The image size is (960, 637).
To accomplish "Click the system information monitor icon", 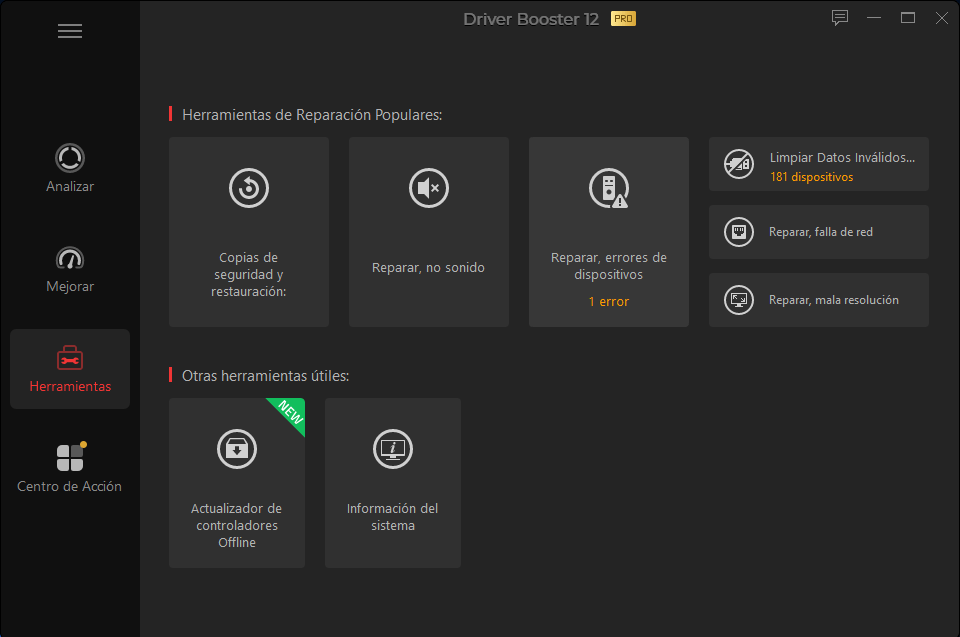I will coord(393,449).
